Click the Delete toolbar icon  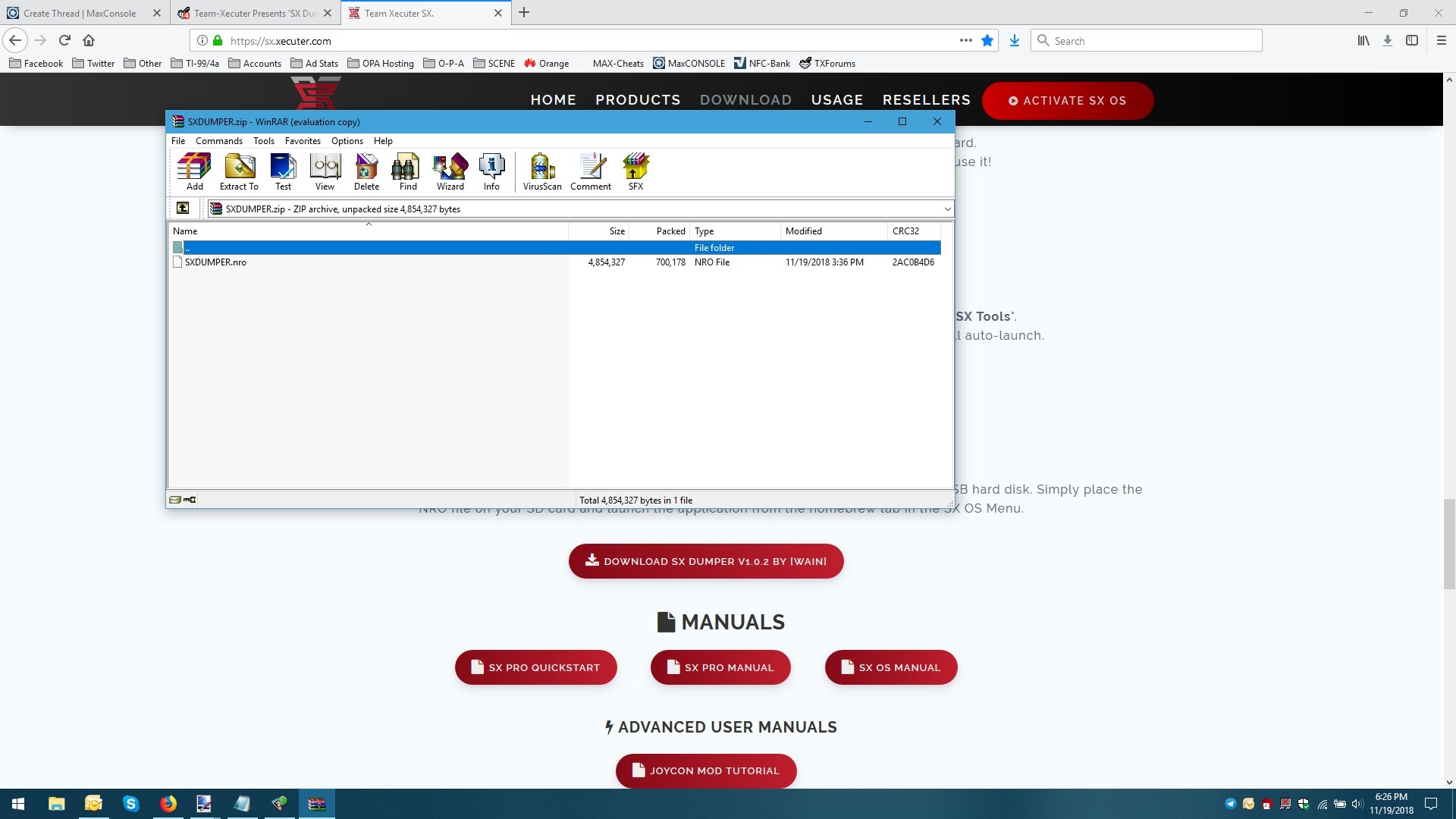[x=366, y=171]
